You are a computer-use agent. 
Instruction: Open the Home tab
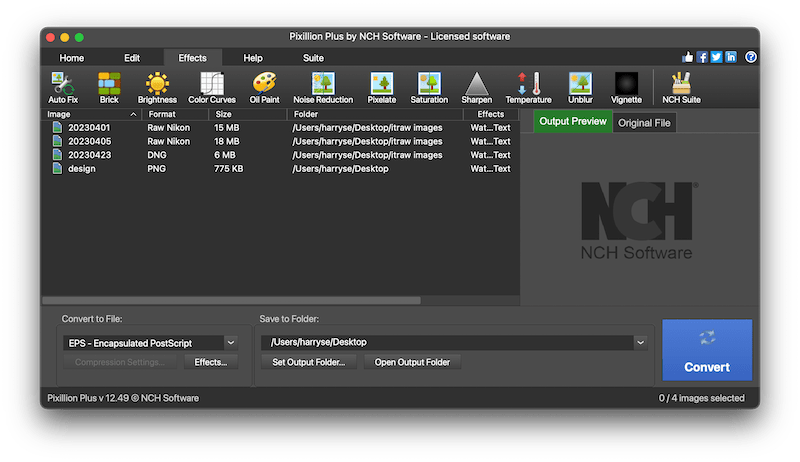[x=71, y=58]
